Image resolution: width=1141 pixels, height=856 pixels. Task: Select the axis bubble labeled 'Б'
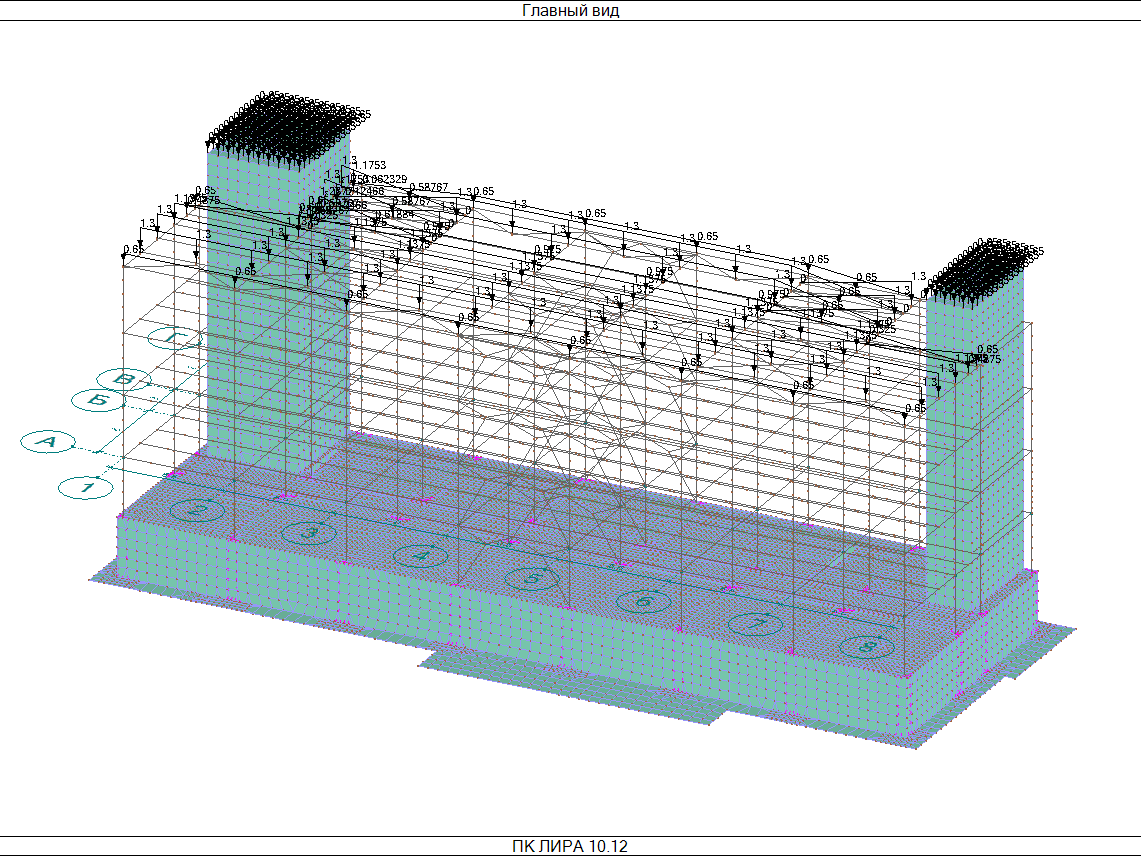(x=99, y=400)
